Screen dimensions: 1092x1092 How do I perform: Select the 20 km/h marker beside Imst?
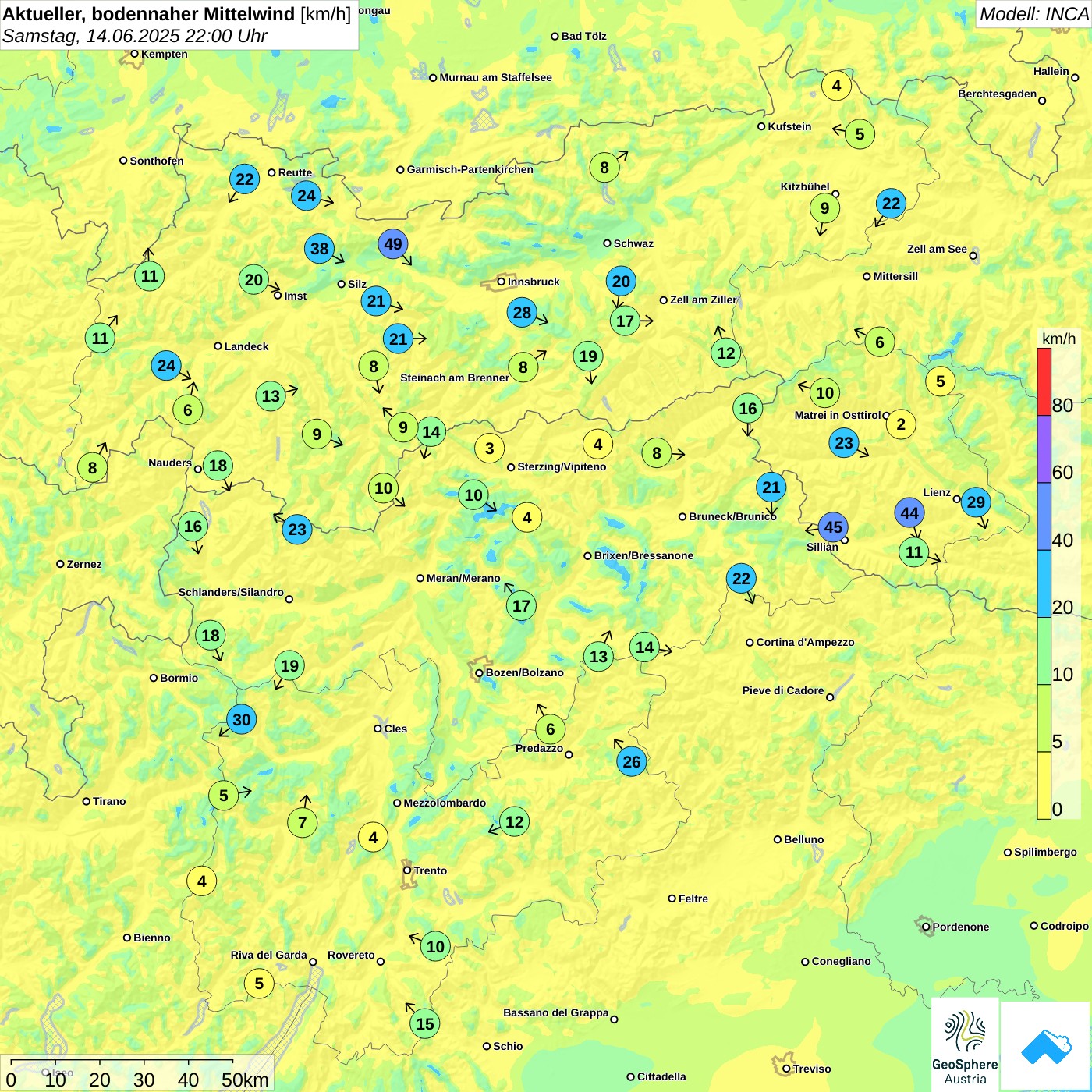point(253,280)
